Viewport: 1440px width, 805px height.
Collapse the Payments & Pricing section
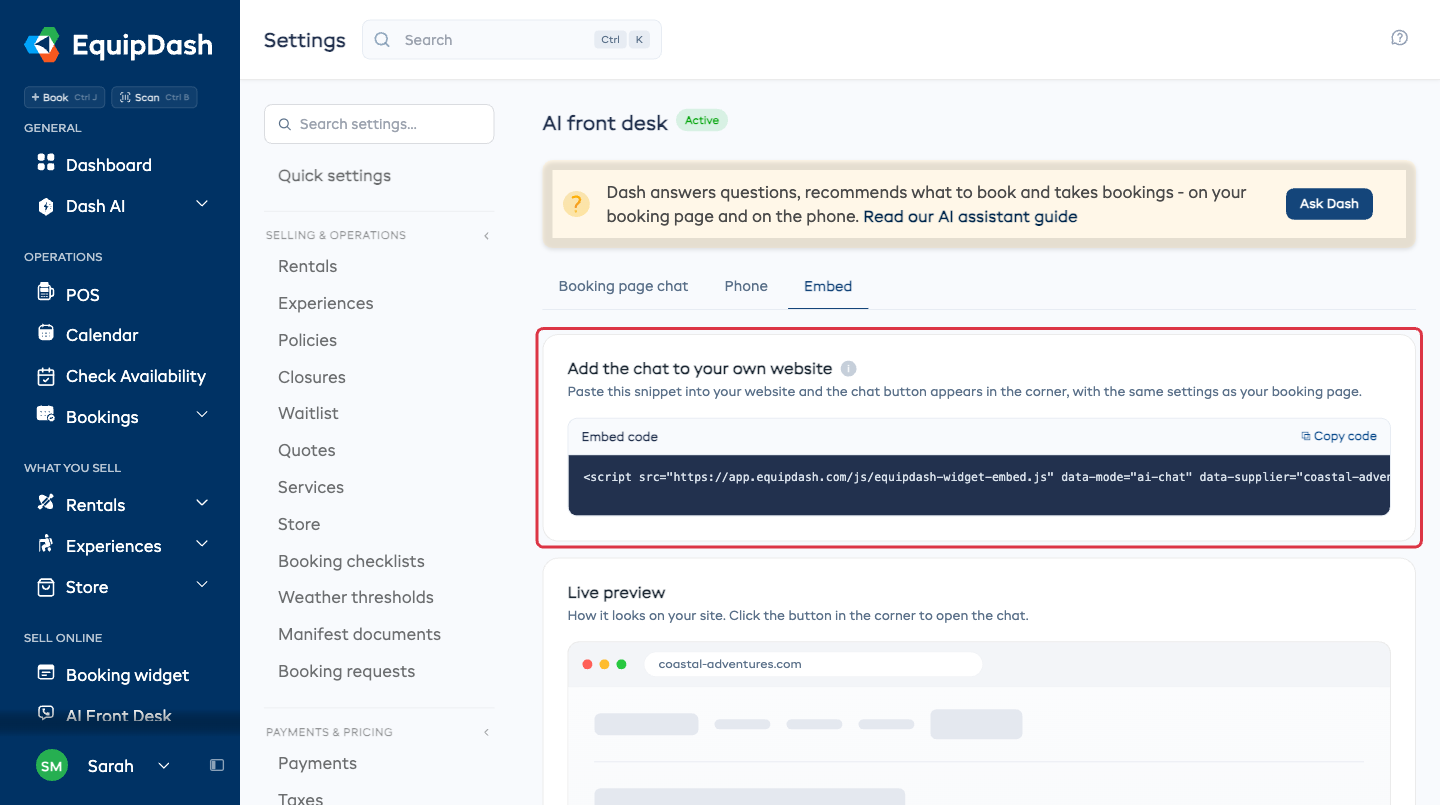pyautogui.click(x=487, y=732)
